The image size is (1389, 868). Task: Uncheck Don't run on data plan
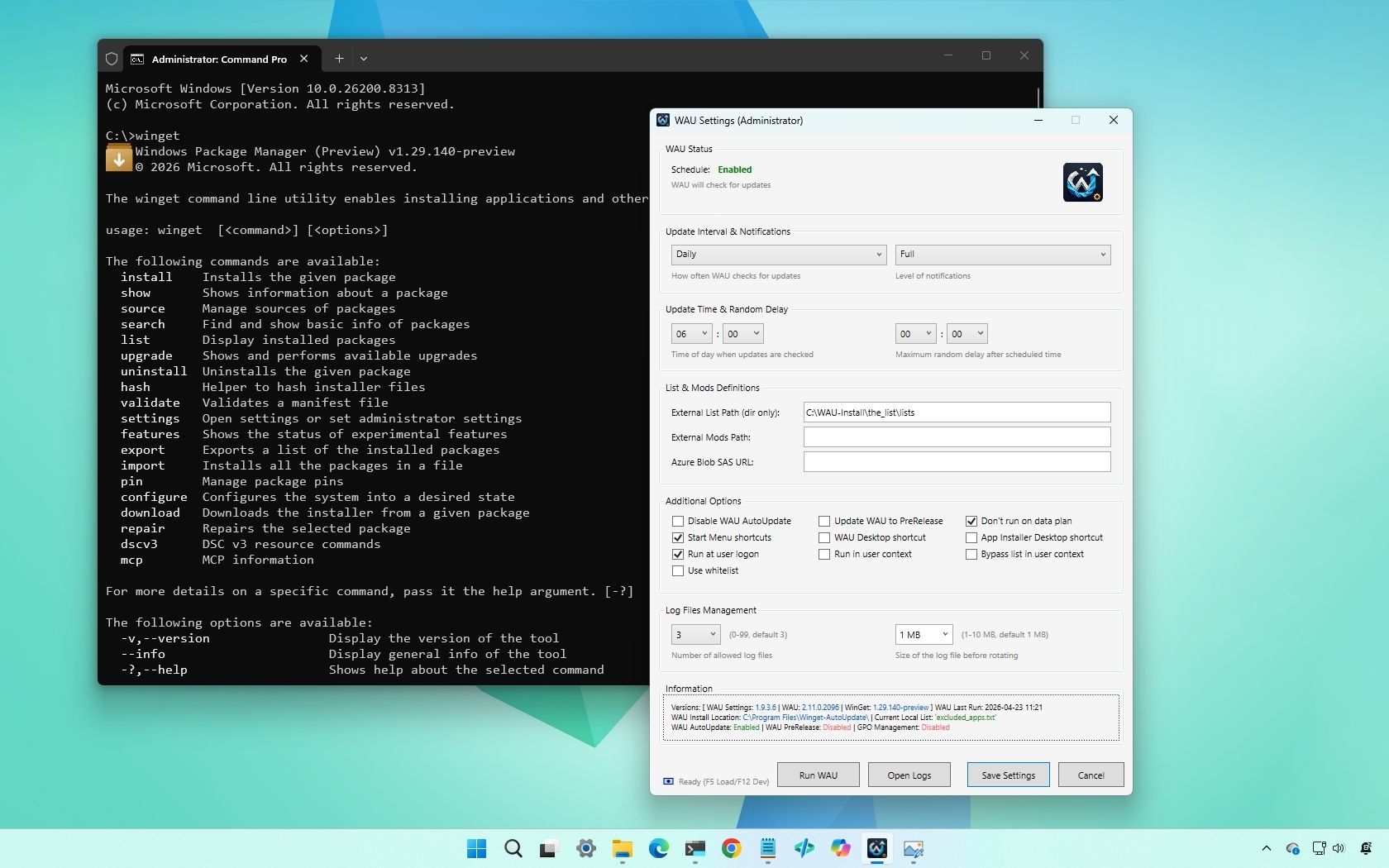(x=971, y=521)
